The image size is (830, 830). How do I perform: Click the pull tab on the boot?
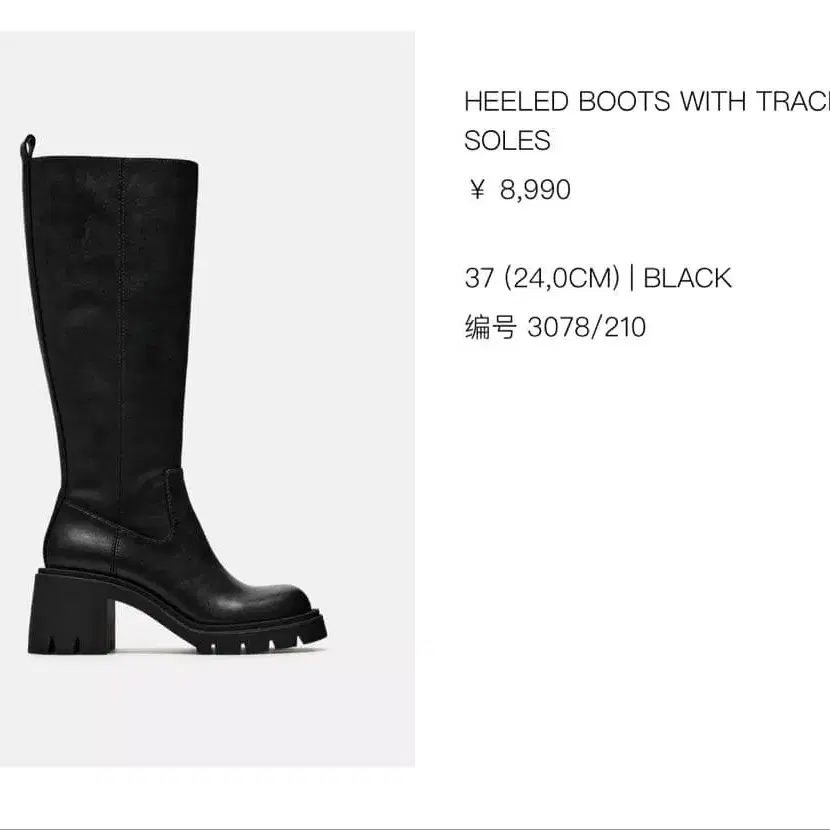click(x=28, y=147)
